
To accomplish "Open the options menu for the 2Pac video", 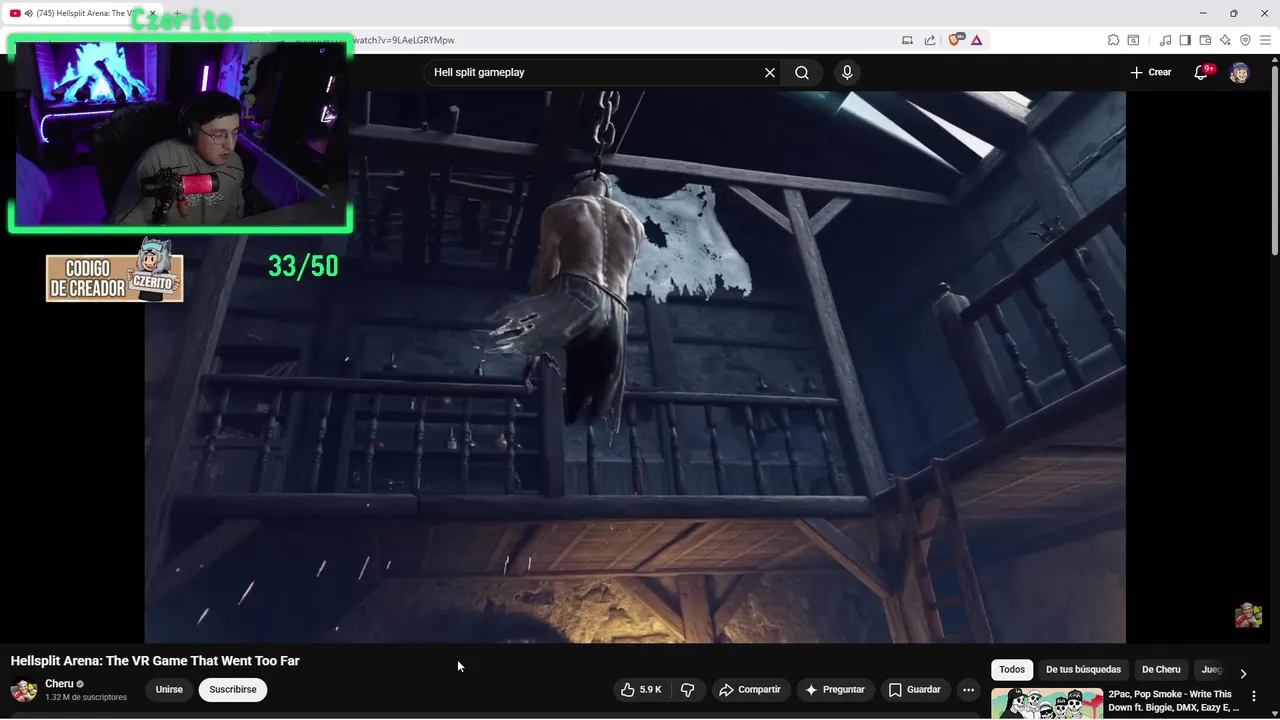I will click(1254, 696).
